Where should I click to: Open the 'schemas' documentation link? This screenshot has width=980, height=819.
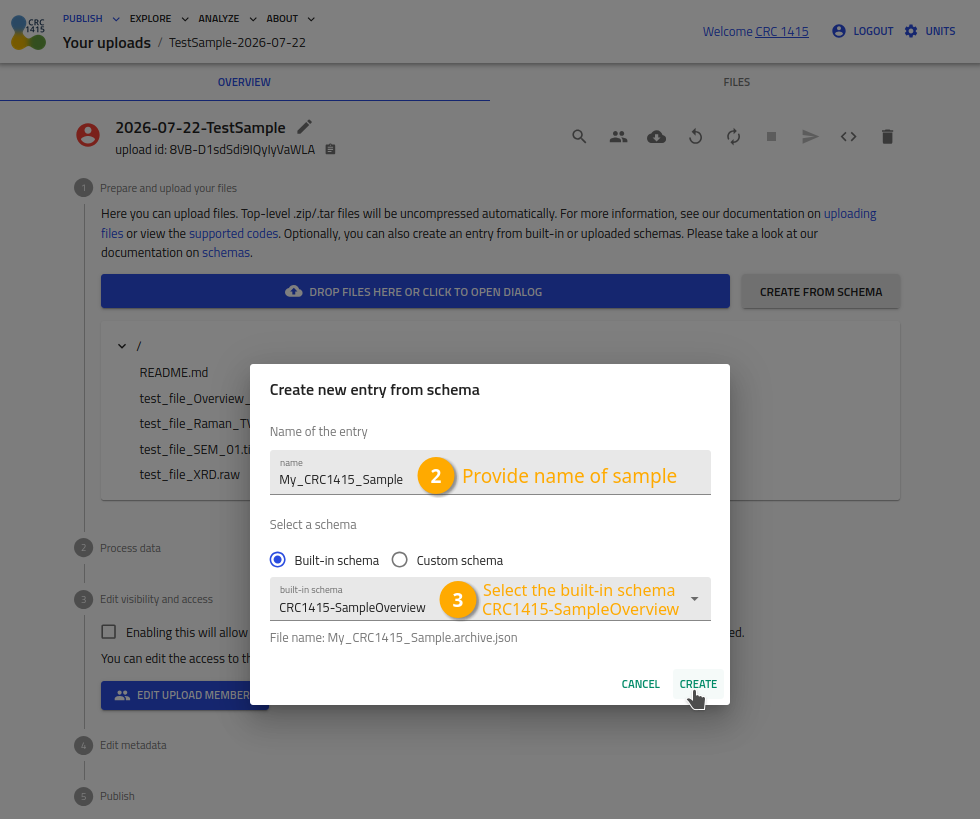click(x=226, y=253)
